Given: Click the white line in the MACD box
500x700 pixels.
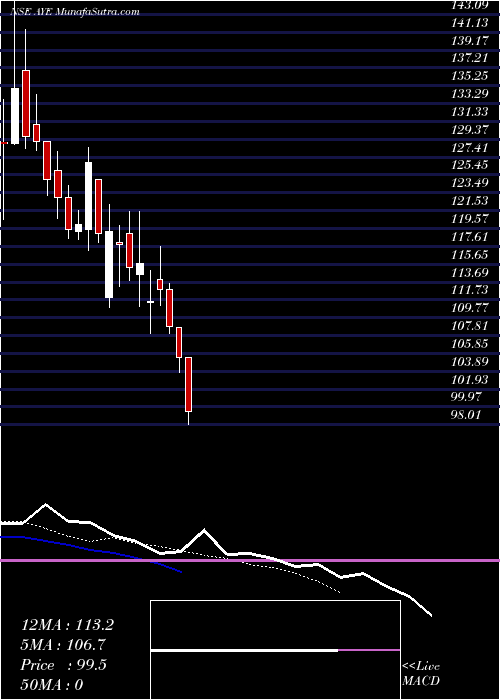Looking at the screenshot, I should 244,651.
